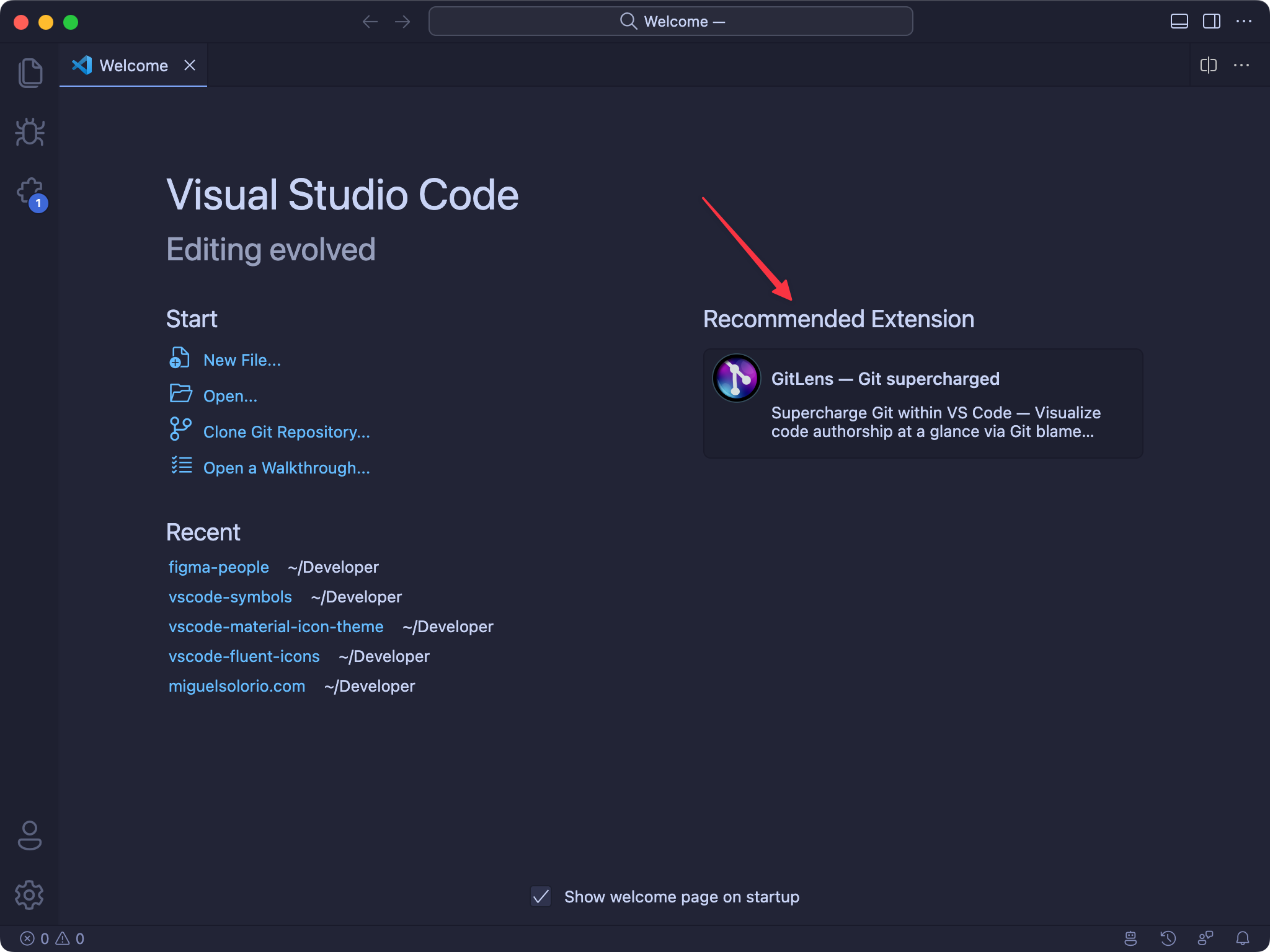1270x952 pixels.
Task: Open the Run and Debug bug icon
Action: pos(30,132)
